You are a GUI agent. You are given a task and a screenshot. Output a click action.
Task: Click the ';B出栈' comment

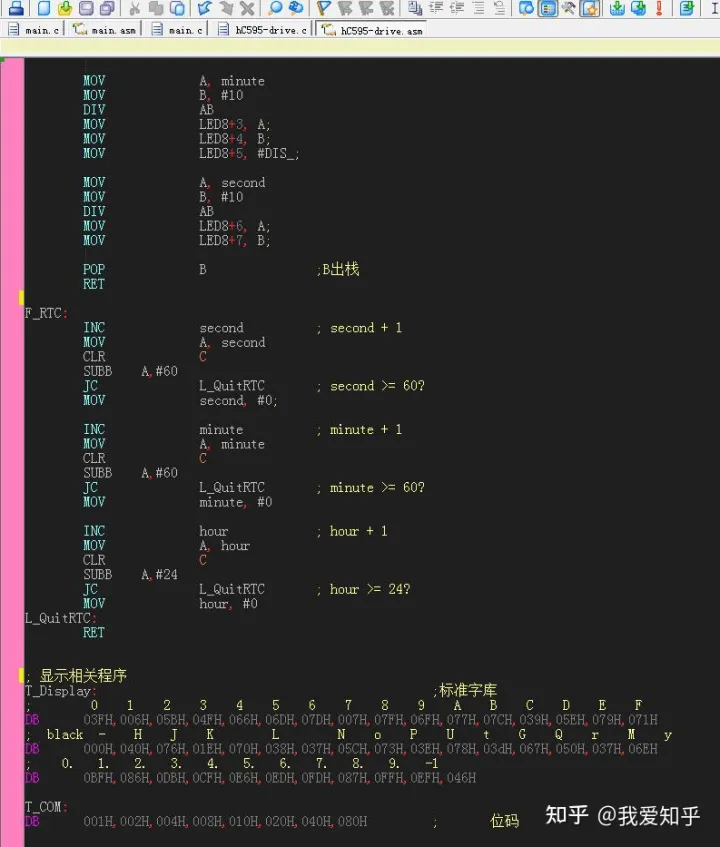[x=338, y=269]
